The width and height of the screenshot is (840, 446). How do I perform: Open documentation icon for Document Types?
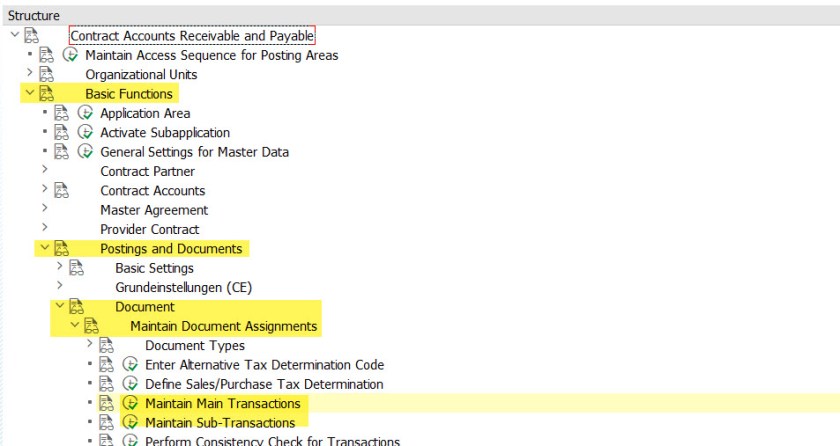(x=107, y=345)
